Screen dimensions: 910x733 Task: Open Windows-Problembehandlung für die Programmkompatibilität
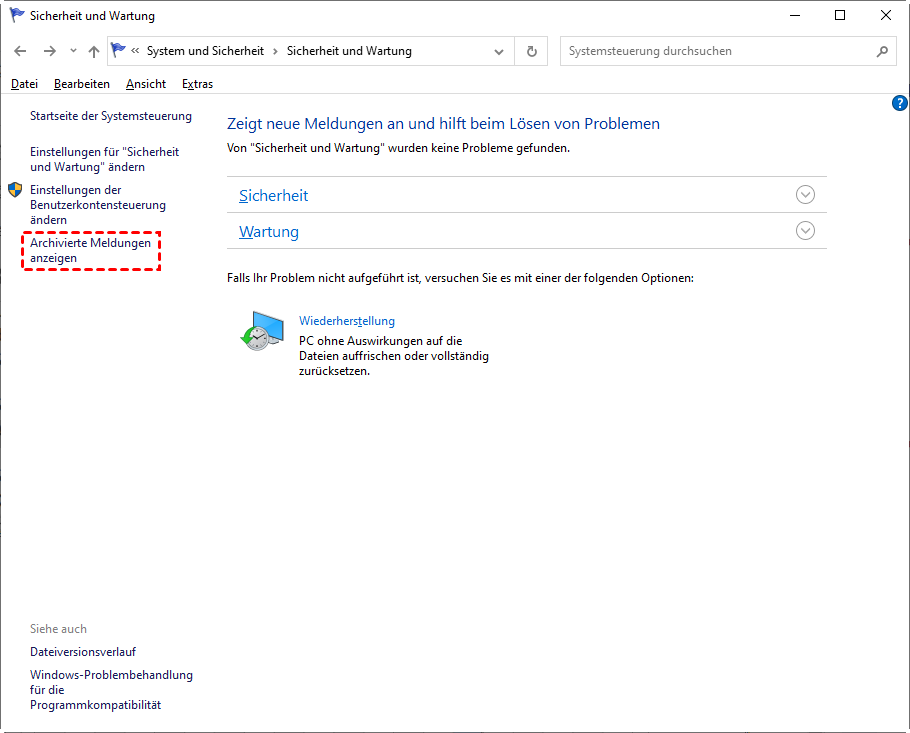click(111, 689)
